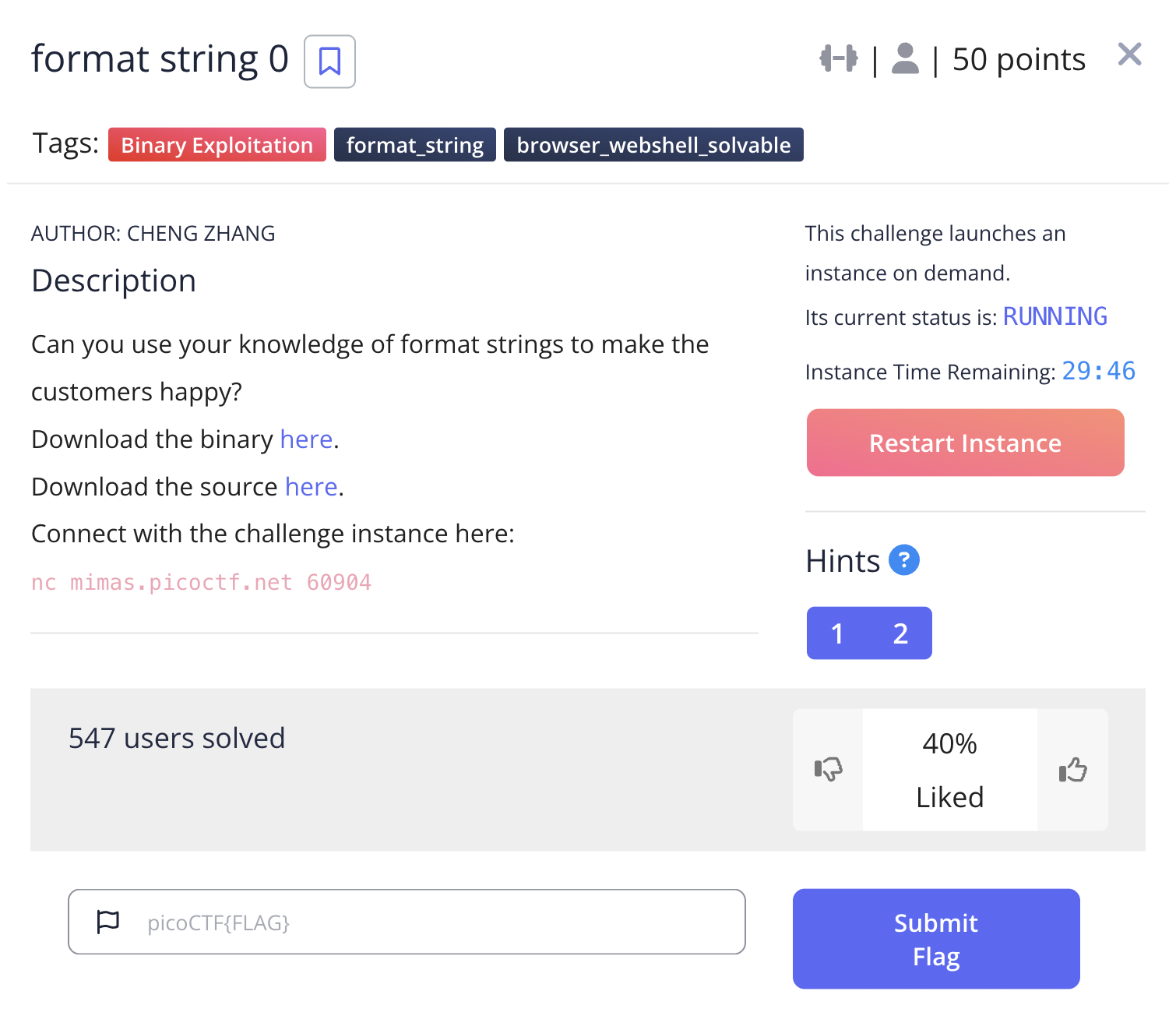Select the format_string tag
The height and width of the screenshot is (1030, 1176).
pos(414,145)
